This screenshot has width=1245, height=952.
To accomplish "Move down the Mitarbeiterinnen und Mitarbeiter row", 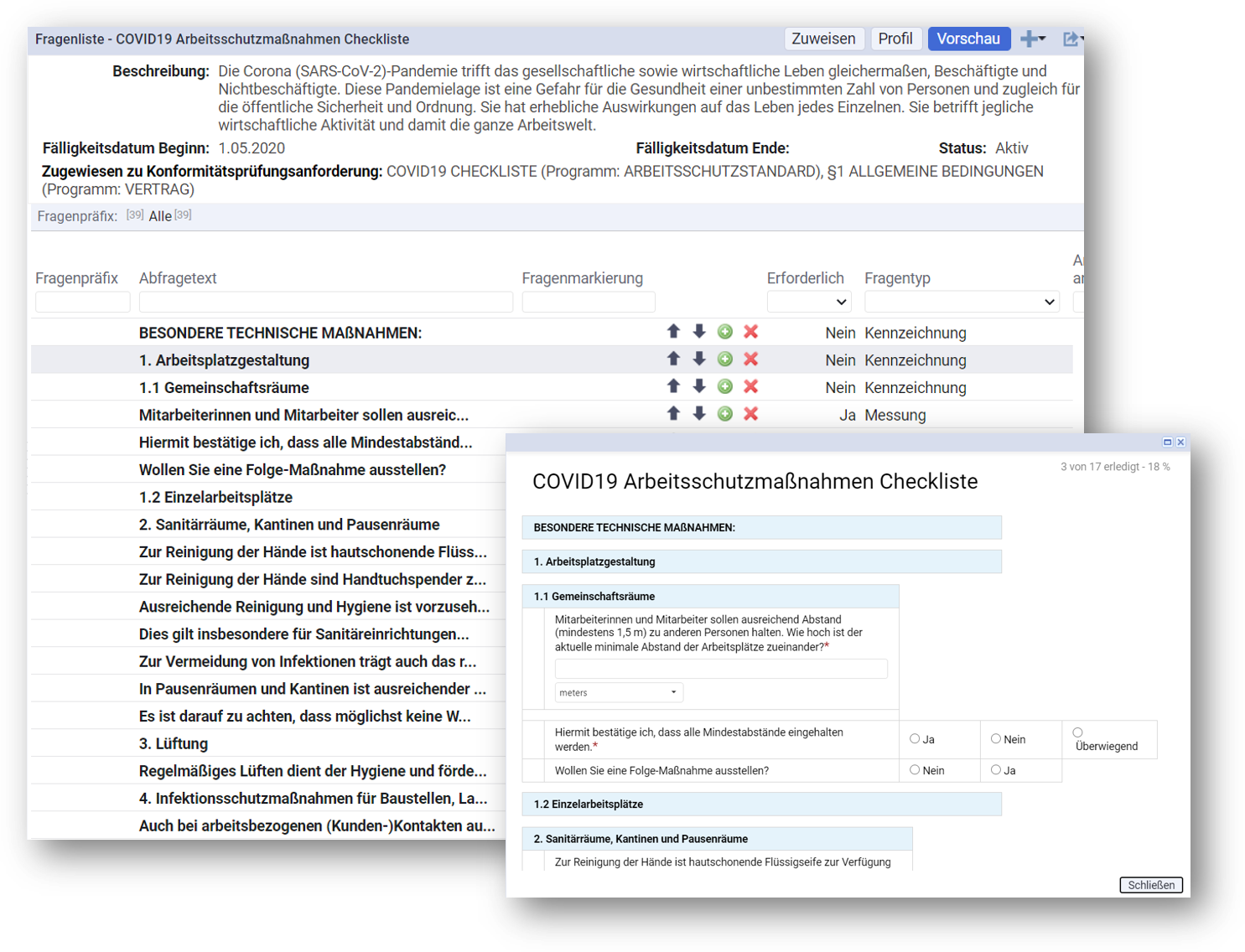I will pos(699,414).
